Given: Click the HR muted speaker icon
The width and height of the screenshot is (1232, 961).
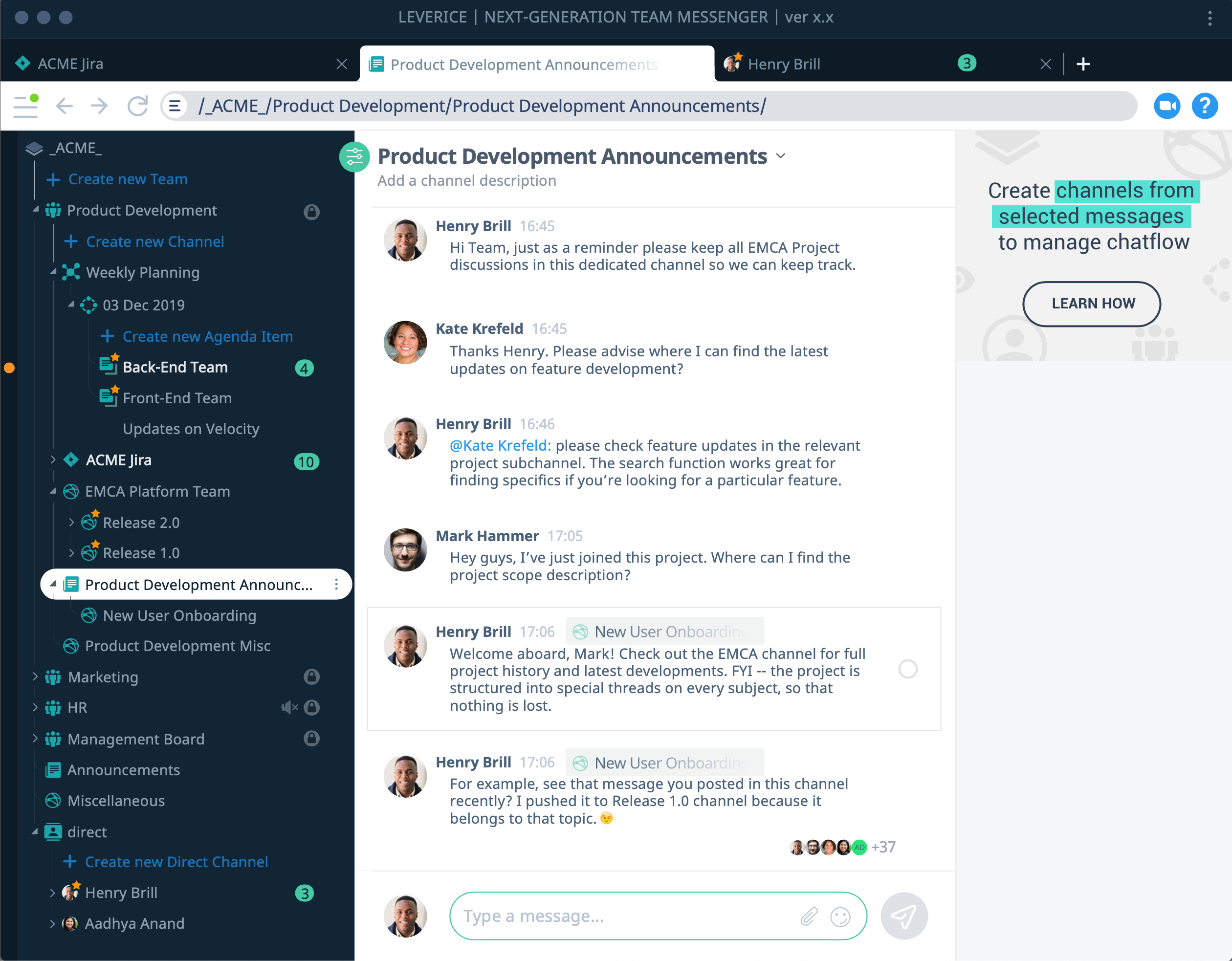Looking at the screenshot, I should tap(289, 707).
